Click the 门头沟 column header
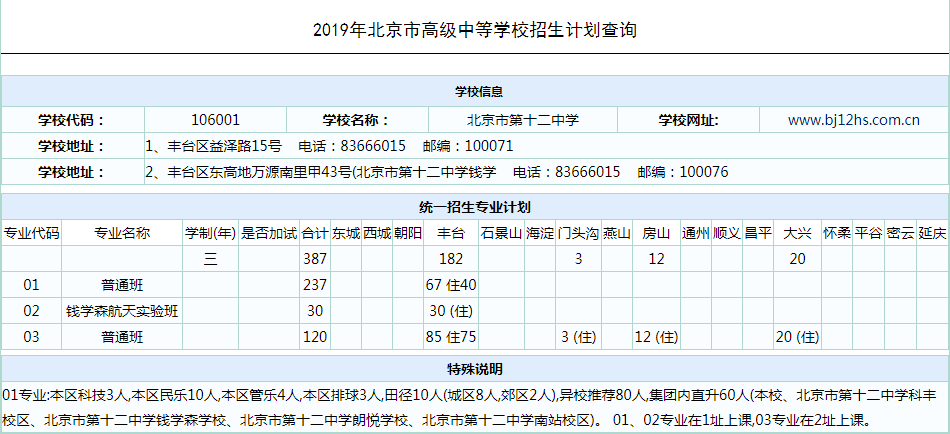Screen dimensions: 950x434 pyautogui.click(x=579, y=233)
